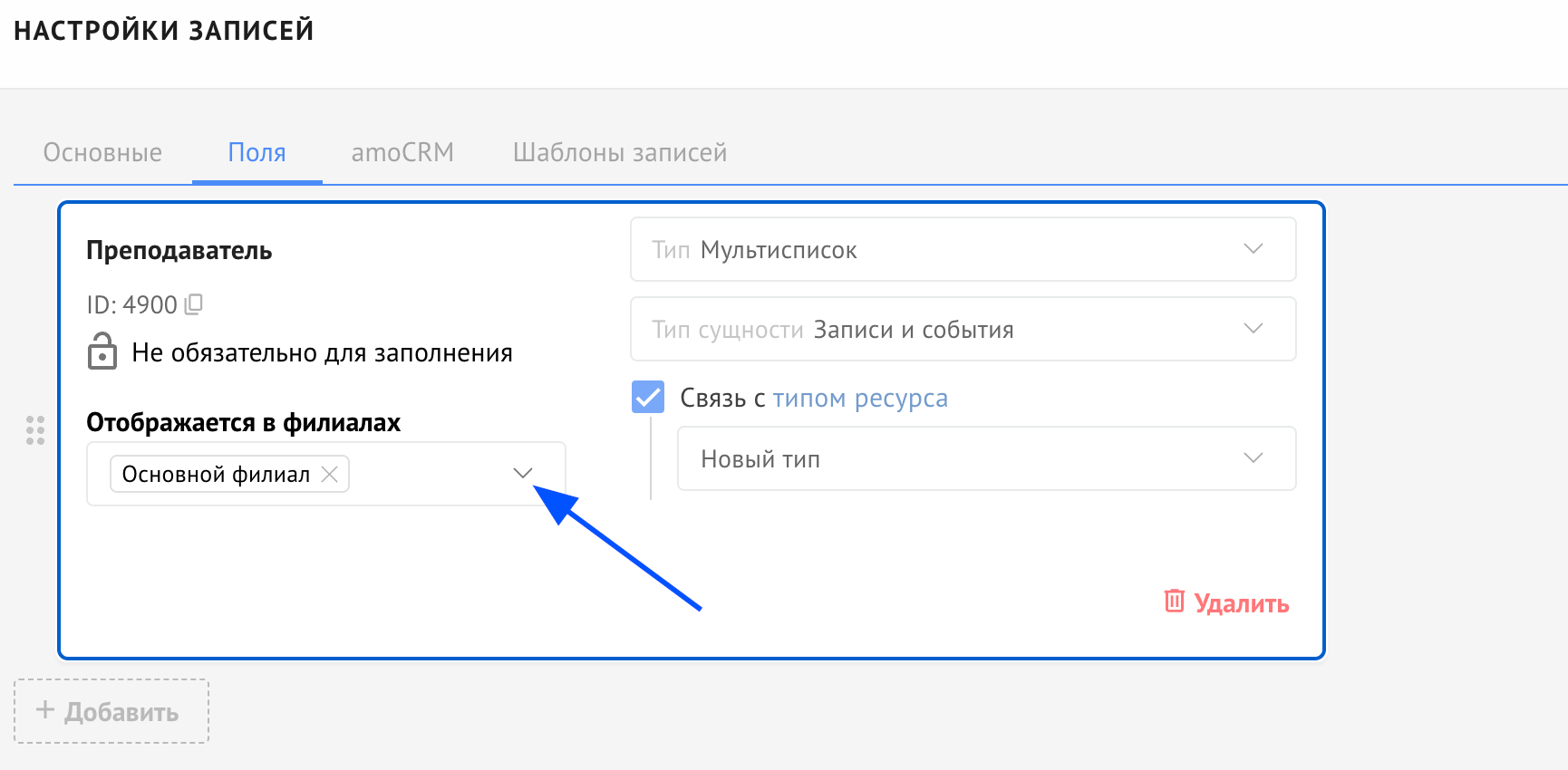Screen dimensions: 1568x770
Task: Click the plus icon in Добавить
Action: 45,710
